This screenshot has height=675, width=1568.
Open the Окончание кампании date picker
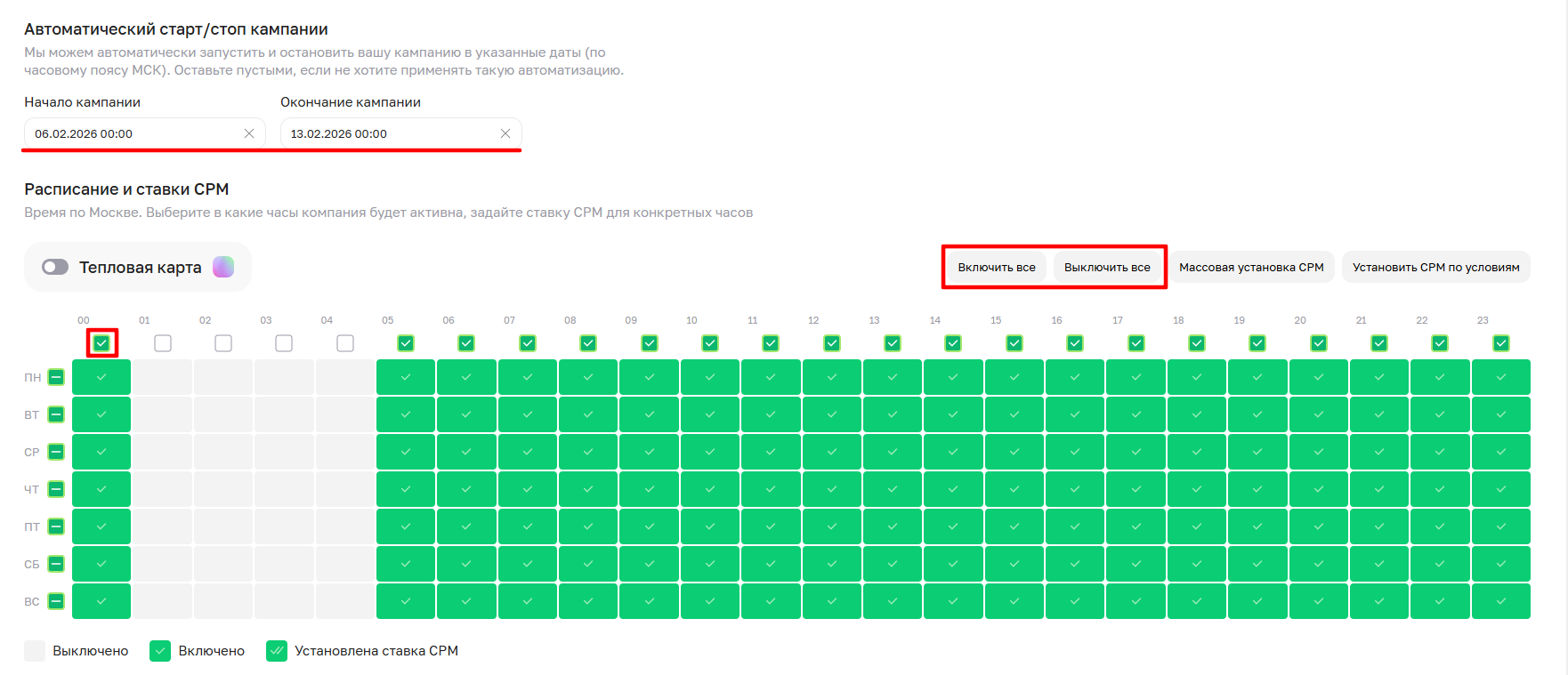390,133
